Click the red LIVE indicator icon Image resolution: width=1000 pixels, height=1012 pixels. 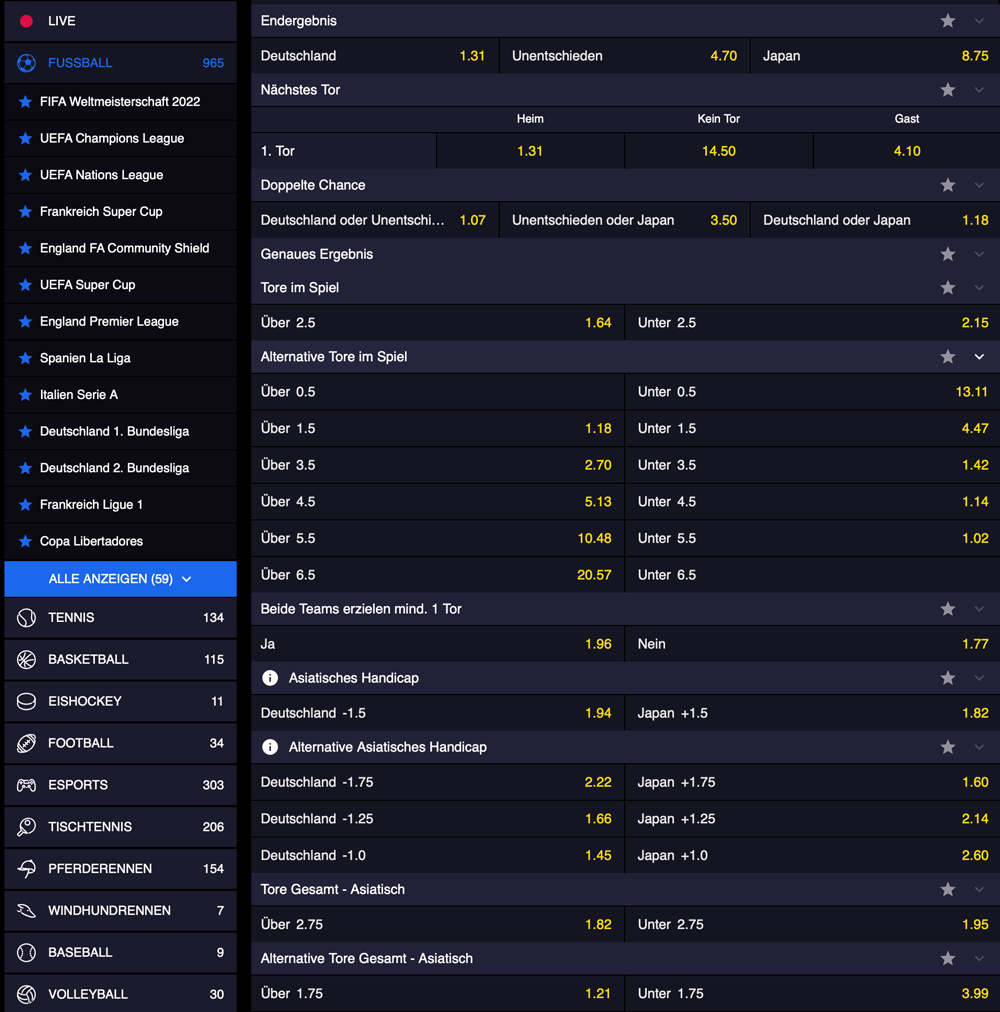coord(27,21)
